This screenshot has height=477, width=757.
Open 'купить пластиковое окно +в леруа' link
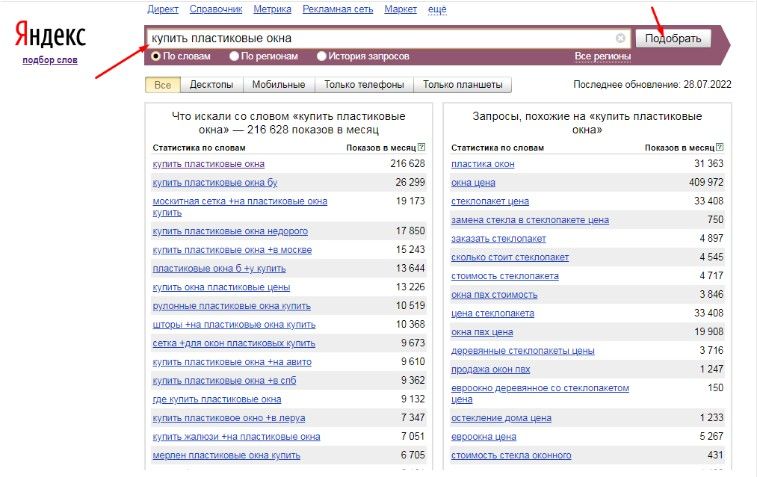click(229, 418)
